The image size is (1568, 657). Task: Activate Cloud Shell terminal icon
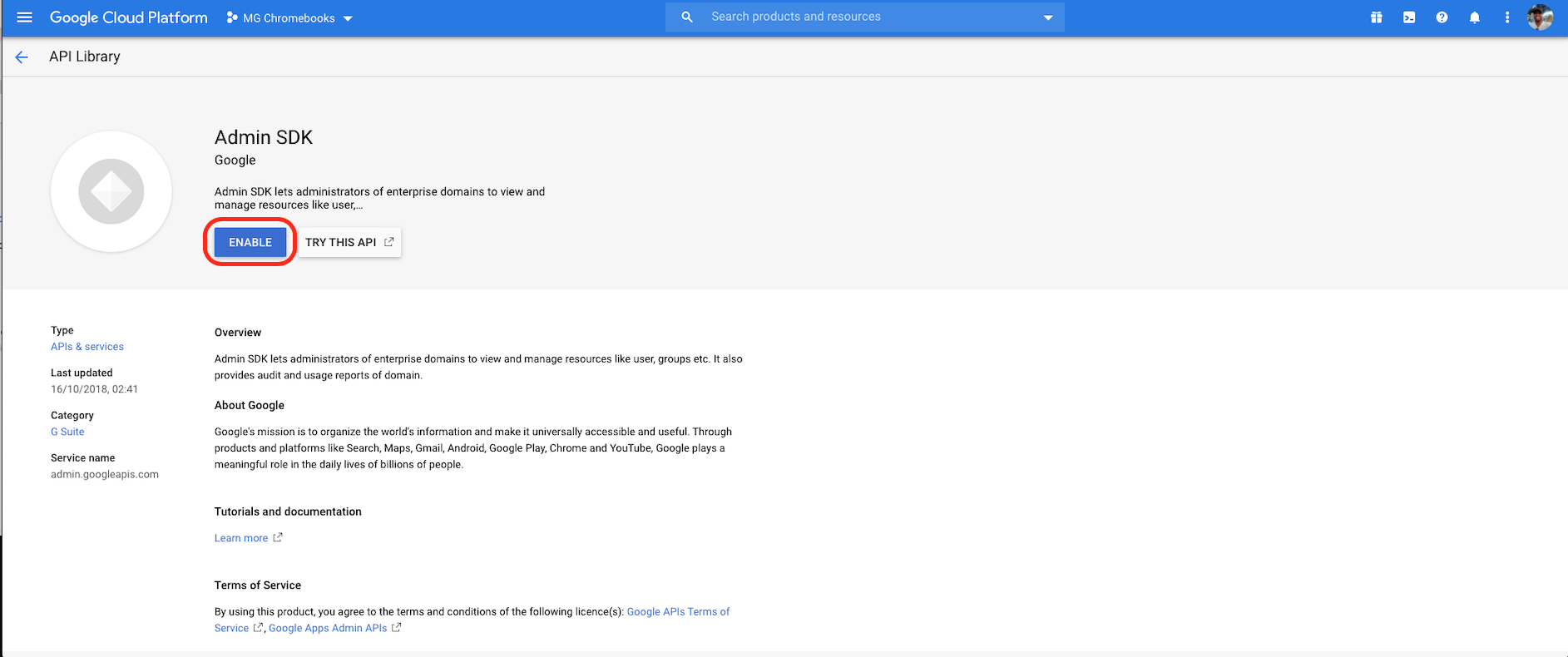(x=1409, y=17)
